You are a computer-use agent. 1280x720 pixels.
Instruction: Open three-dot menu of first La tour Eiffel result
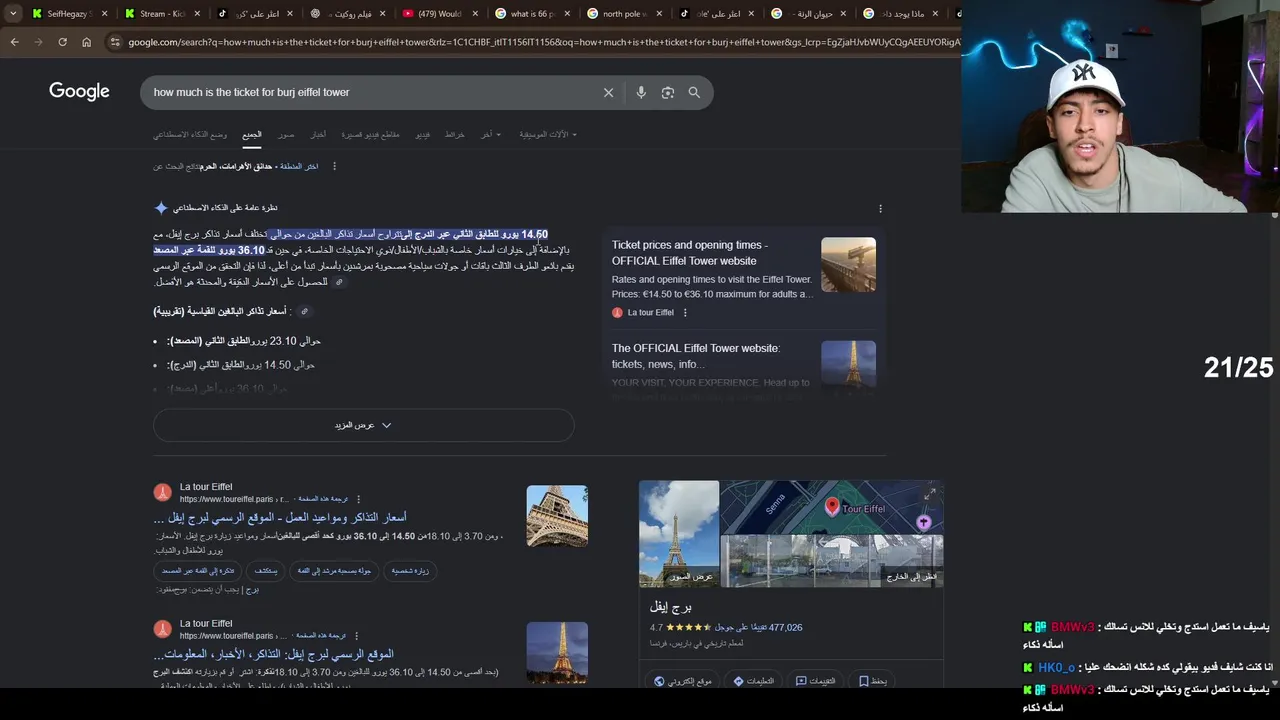[x=358, y=499]
